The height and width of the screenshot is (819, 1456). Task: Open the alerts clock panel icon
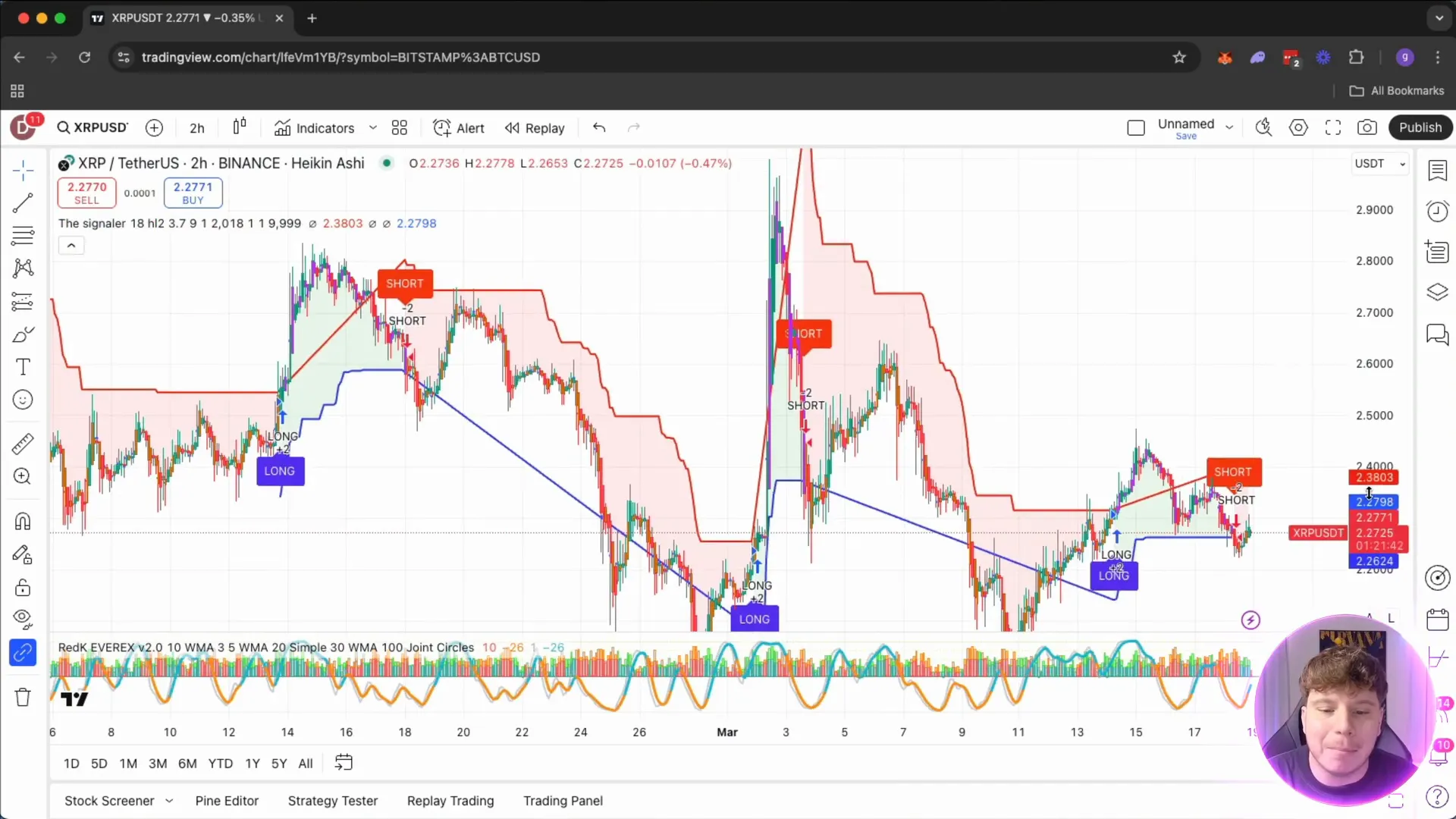coord(1437,211)
